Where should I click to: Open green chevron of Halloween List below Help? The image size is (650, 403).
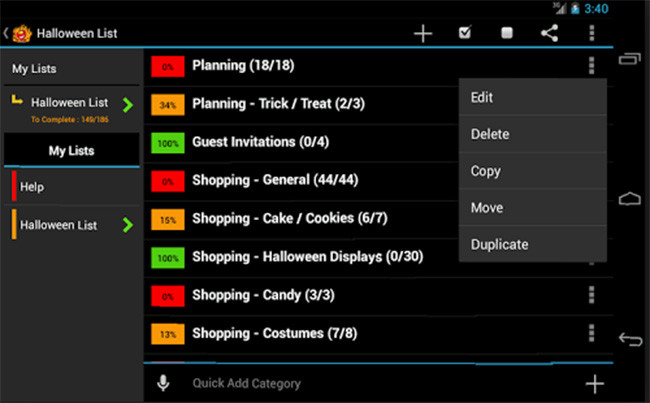[x=127, y=225]
